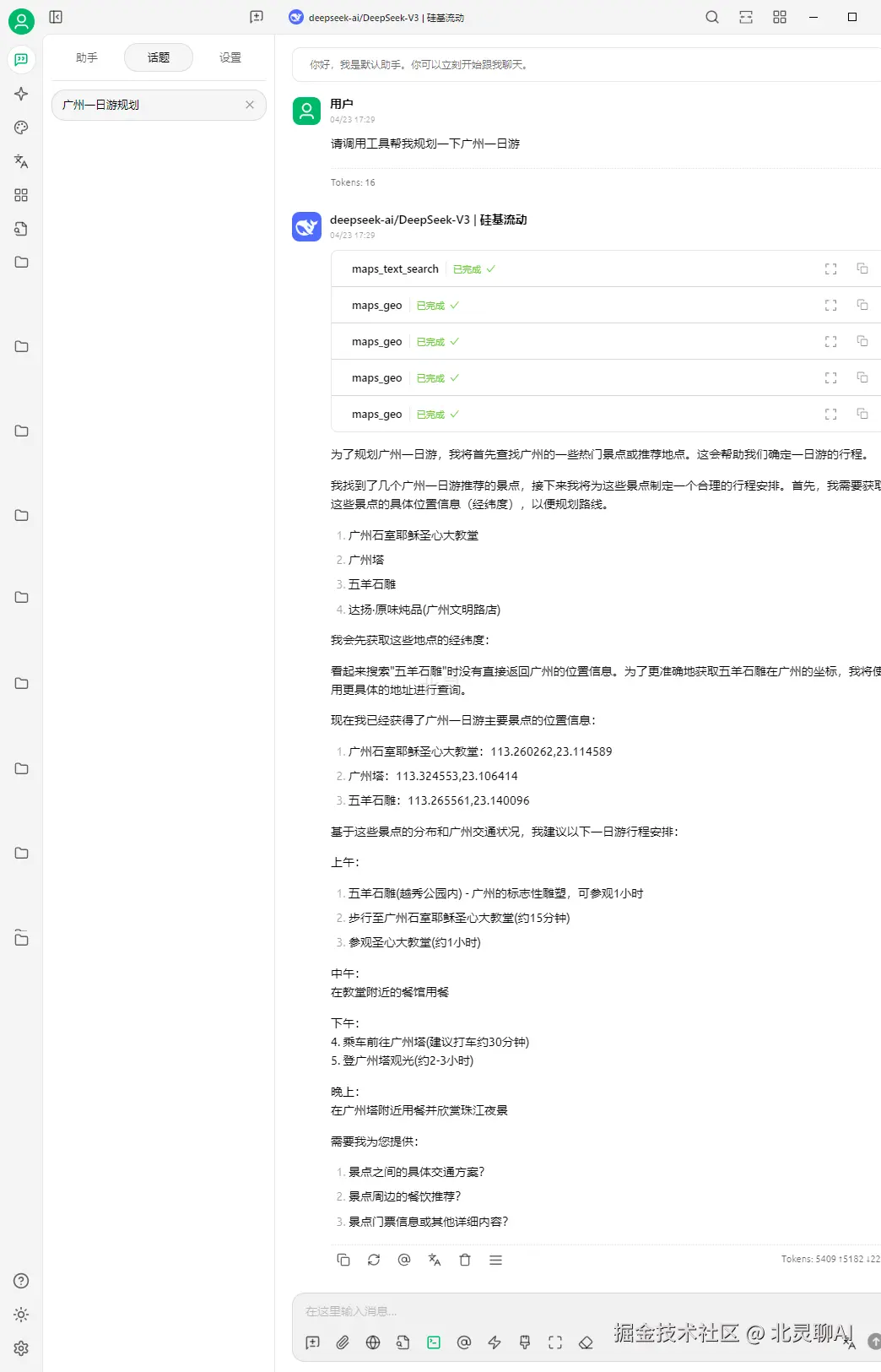This screenshot has height=1372, width=881.
Task: Click the 景点周边的餐饮推荐? item
Action: tap(405, 1196)
